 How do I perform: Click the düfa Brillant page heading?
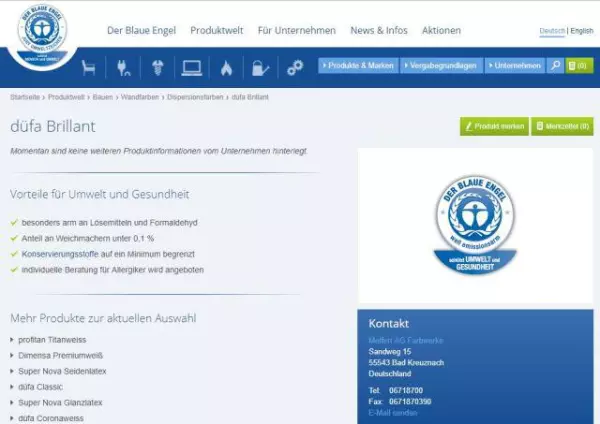[x=53, y=126]
